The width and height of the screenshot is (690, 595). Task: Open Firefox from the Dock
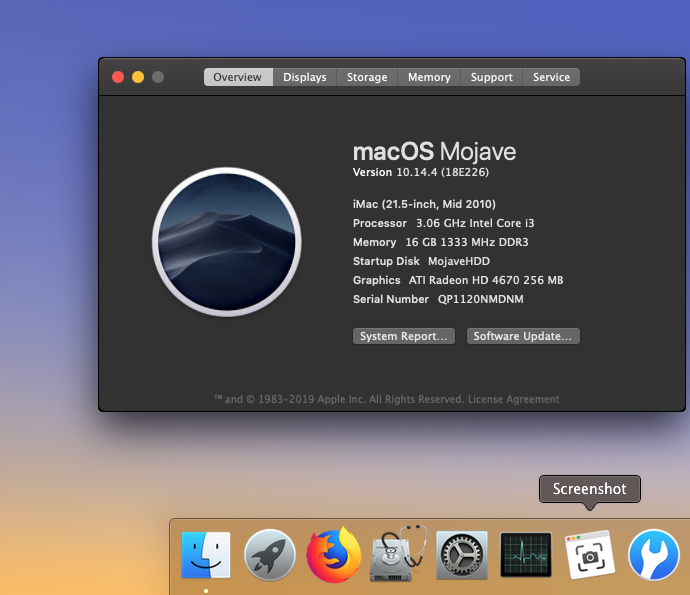point(334,555)
